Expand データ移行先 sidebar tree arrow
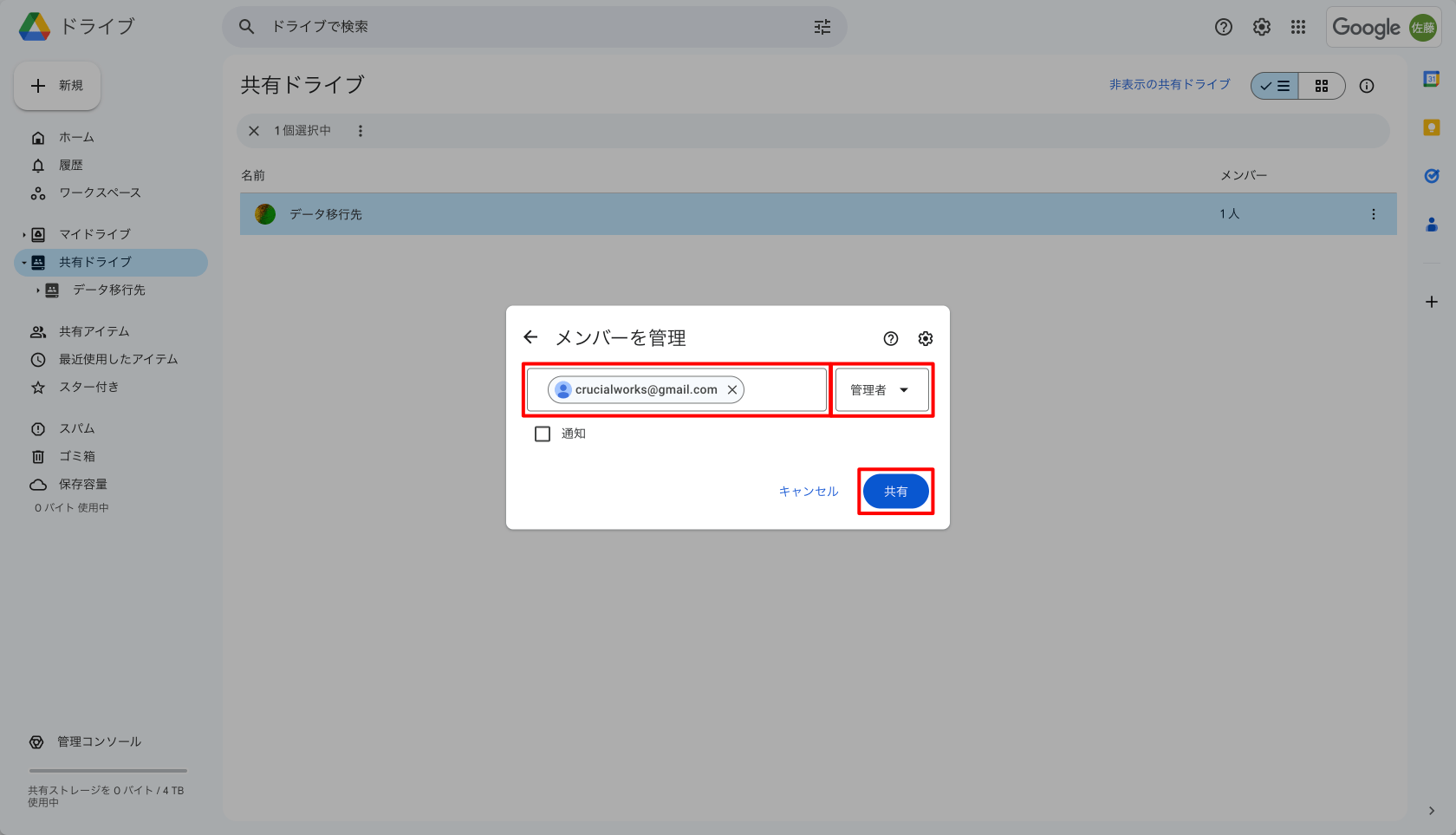This screenshot has width=1456, height=835. pos(38,290)
